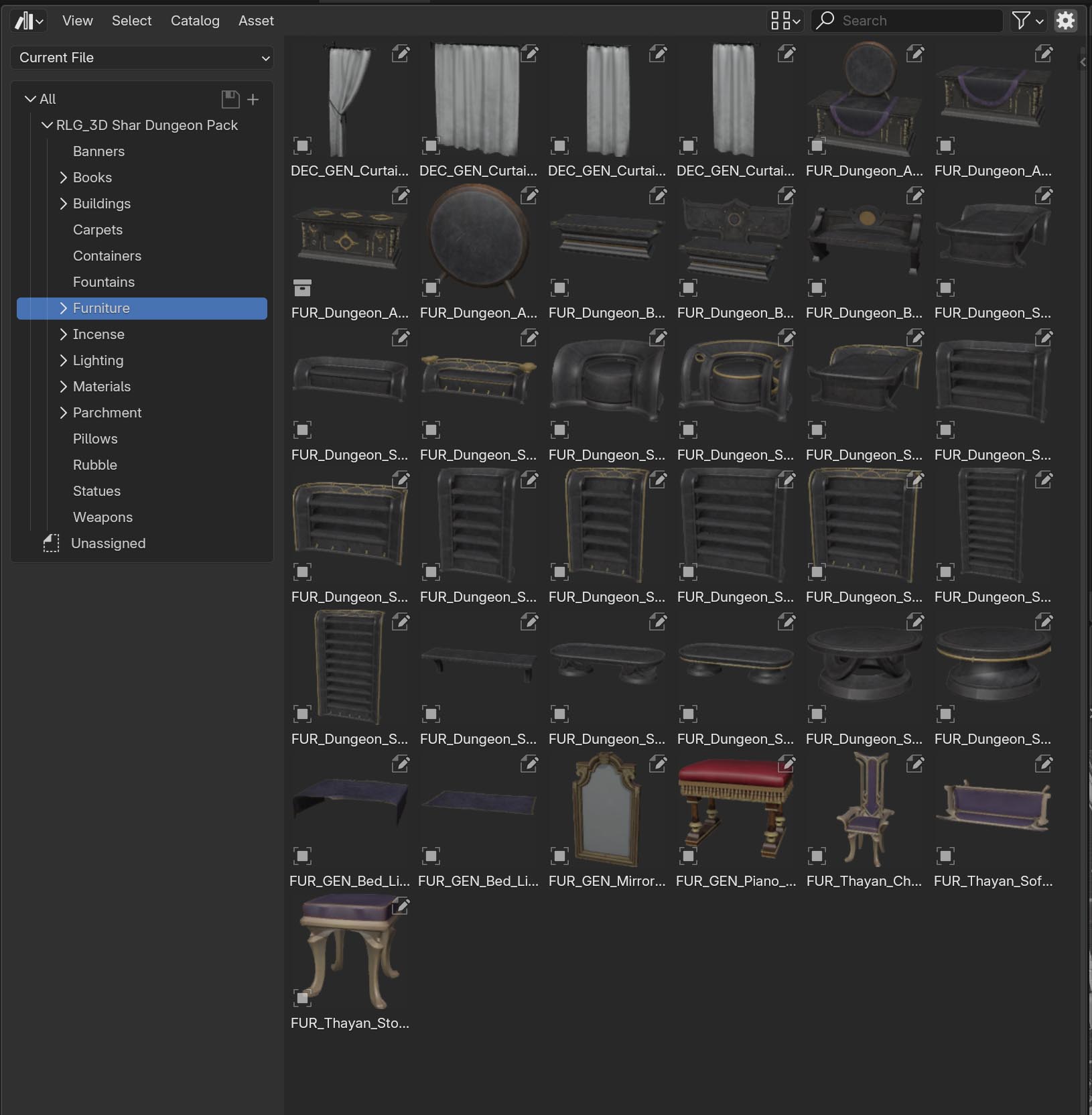Screen dimensions: 1092x1115
Task: Click edit icon on FUR_GEN_Piano asset
Action: click(x=787, y=764)
